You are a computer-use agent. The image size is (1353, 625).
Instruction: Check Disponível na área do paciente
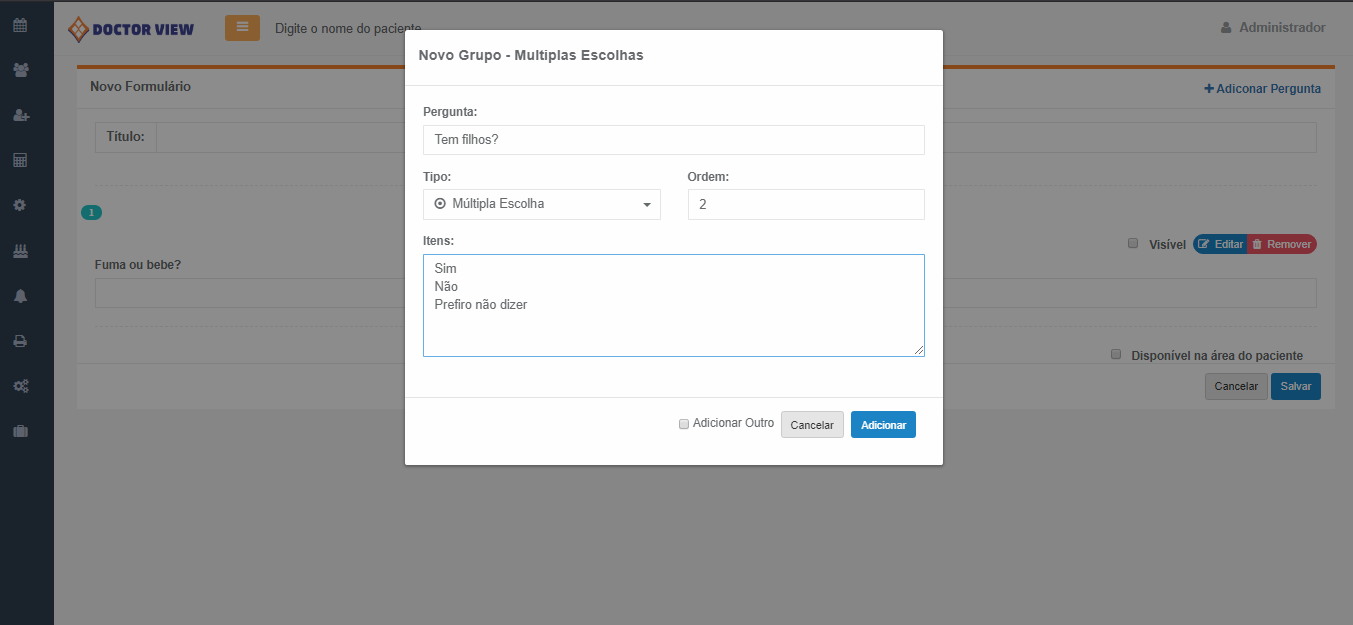click(1116, 354)
